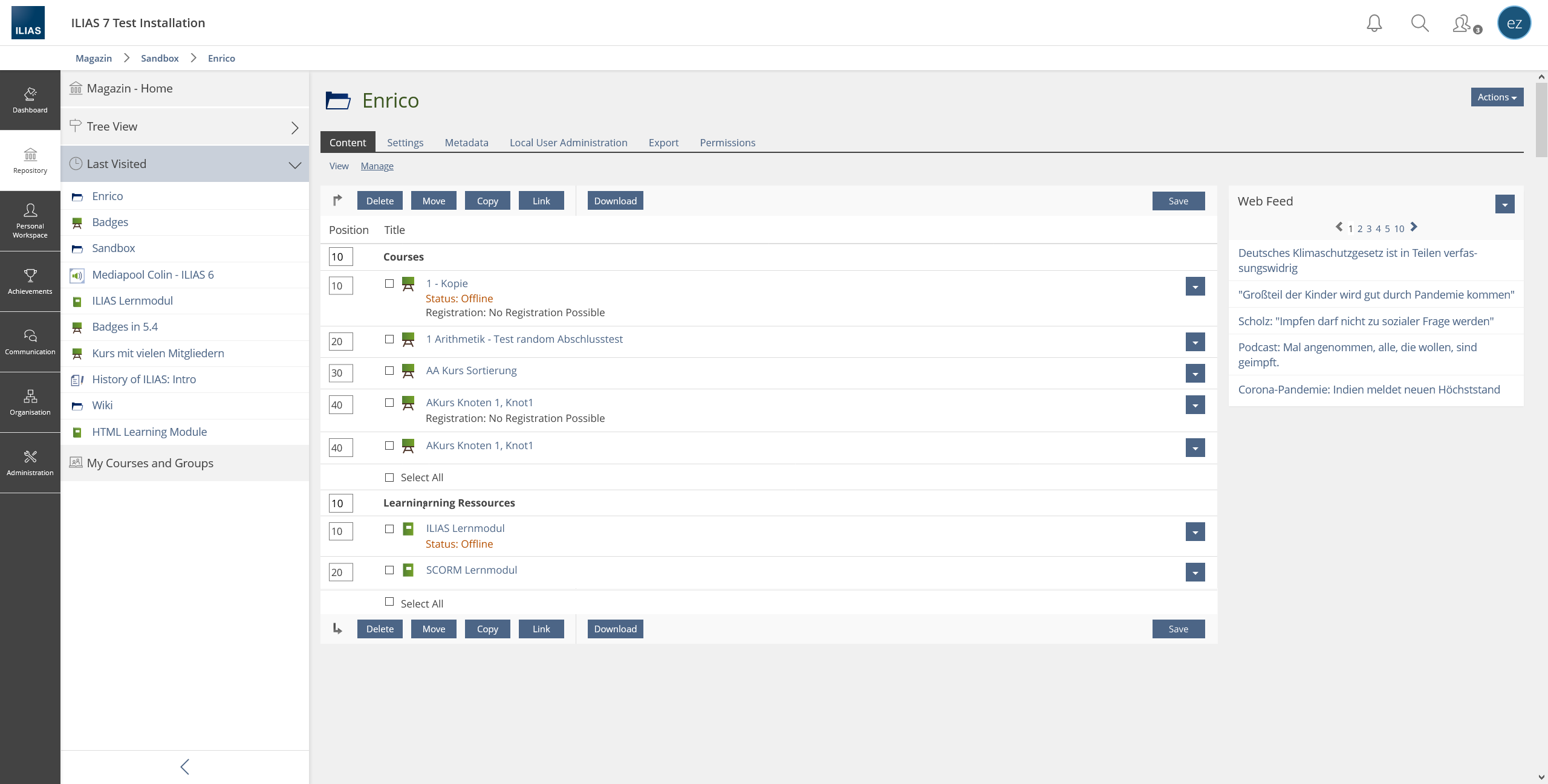Collapse the Last Visited section
1548x784 pixels.
294,164
